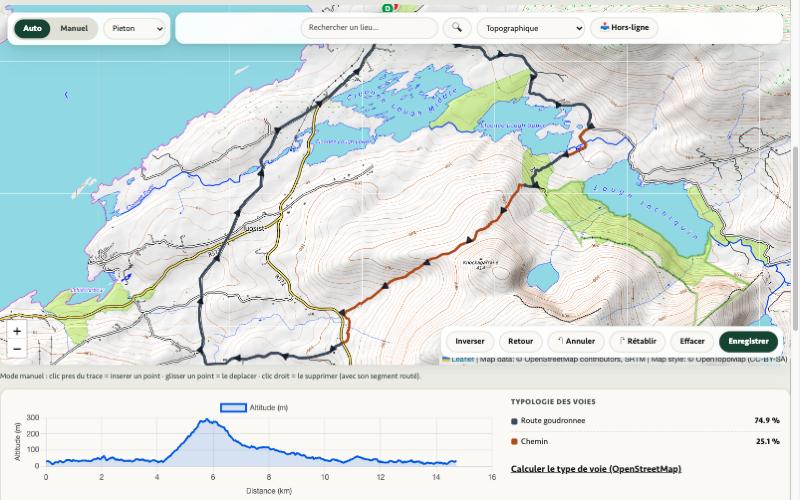Undo last action with Annuler
This screenshot has width=800, height=500.
coord(576,341)
